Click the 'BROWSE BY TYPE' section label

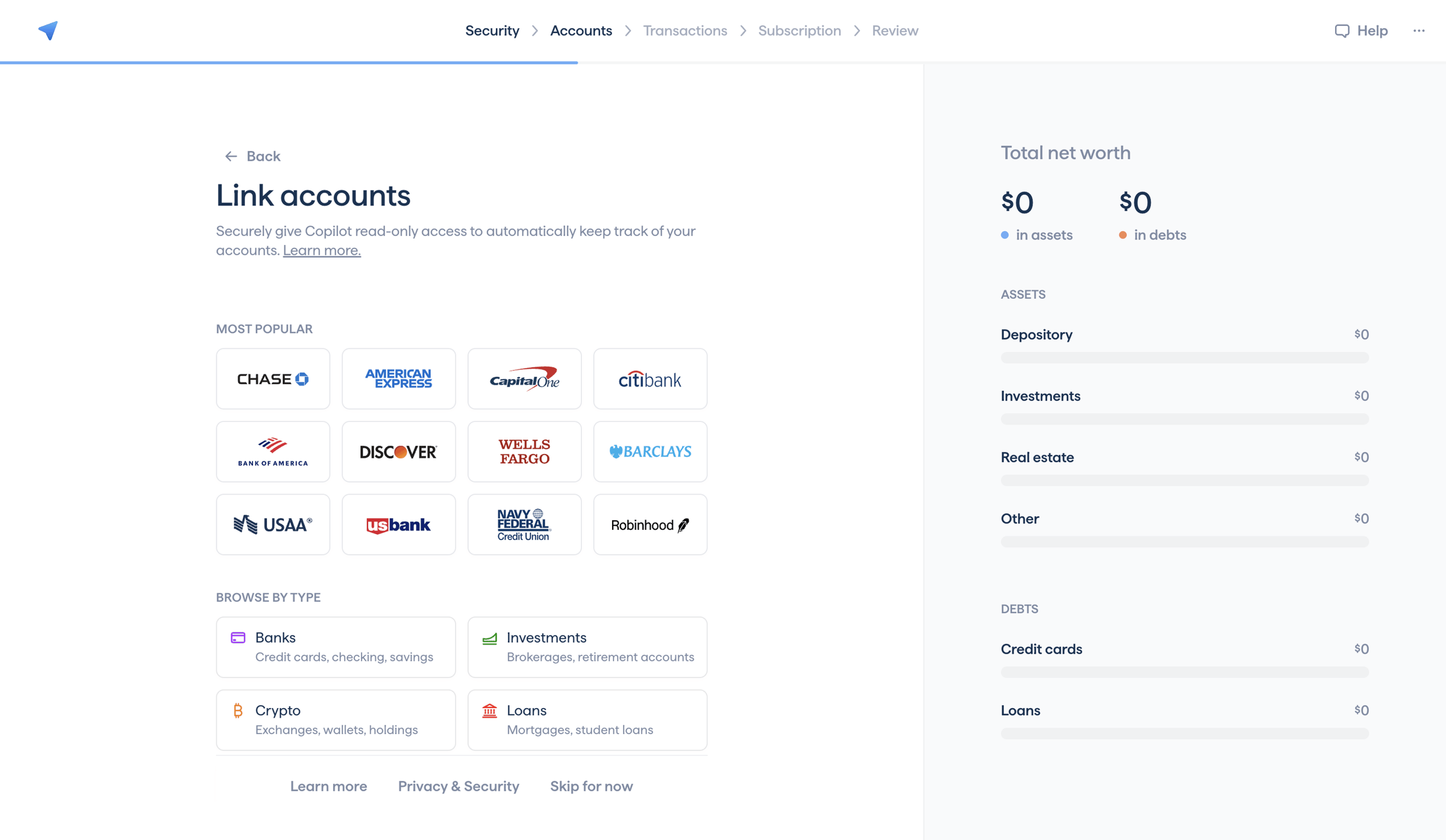pyautogui.click(x=268, y=597)
